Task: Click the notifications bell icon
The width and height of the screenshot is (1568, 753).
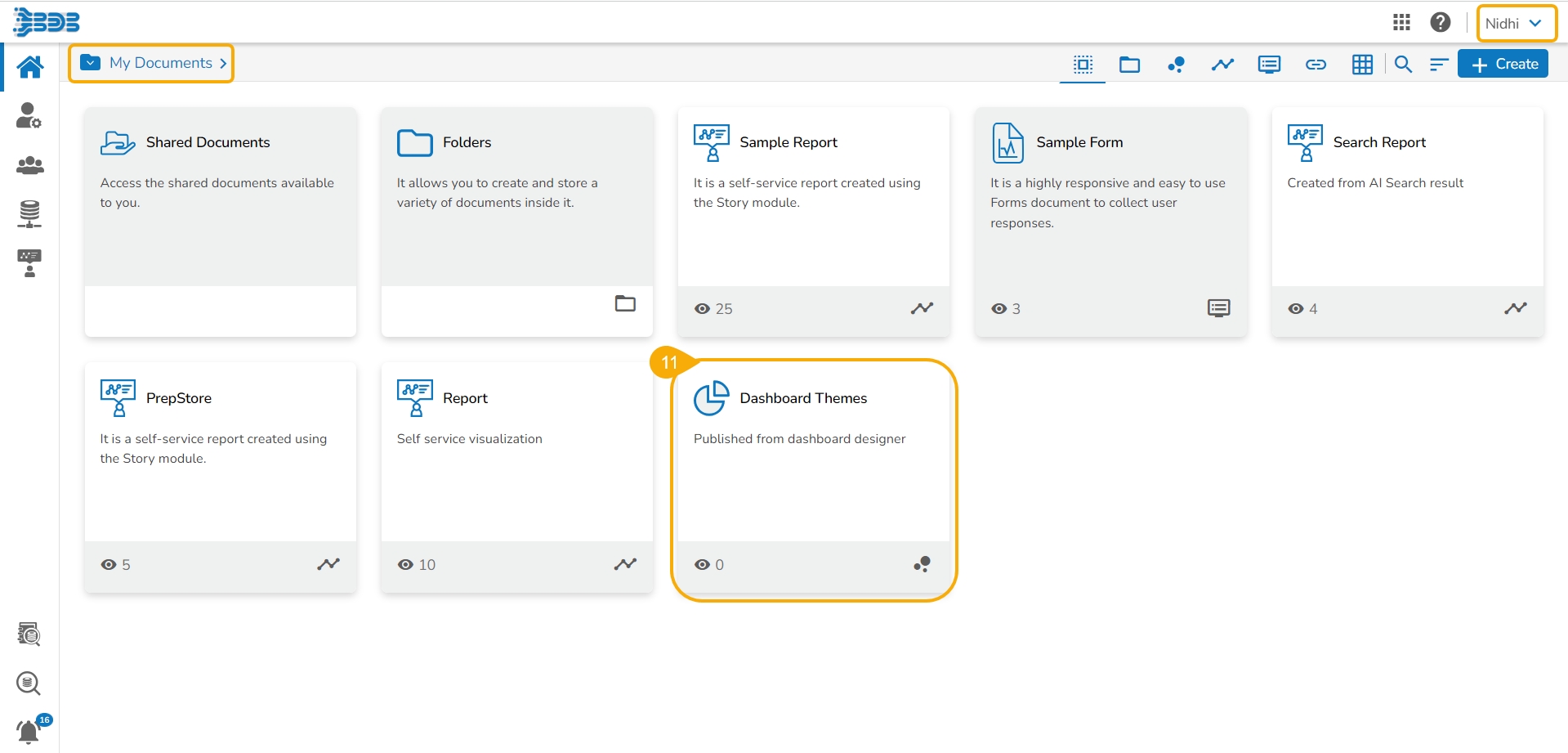Action: click(29, 730)
